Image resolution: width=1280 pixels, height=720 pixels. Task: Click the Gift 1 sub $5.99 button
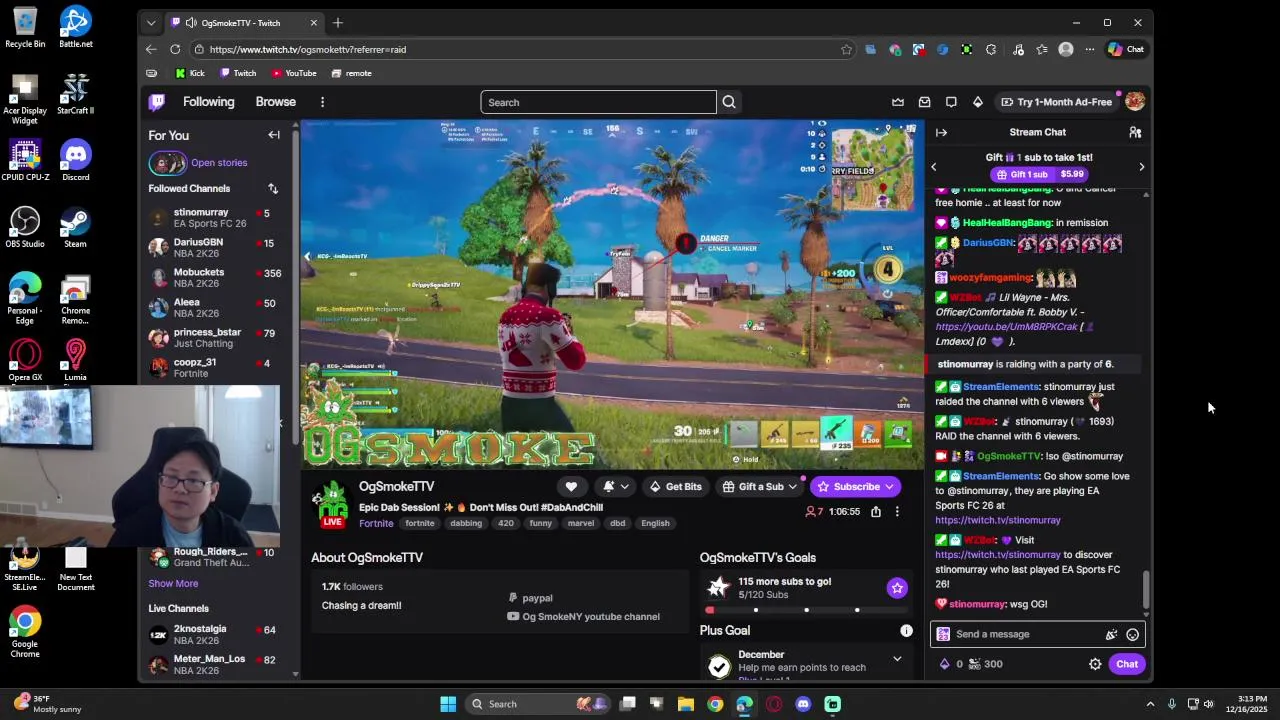(x=1037, y=174)
